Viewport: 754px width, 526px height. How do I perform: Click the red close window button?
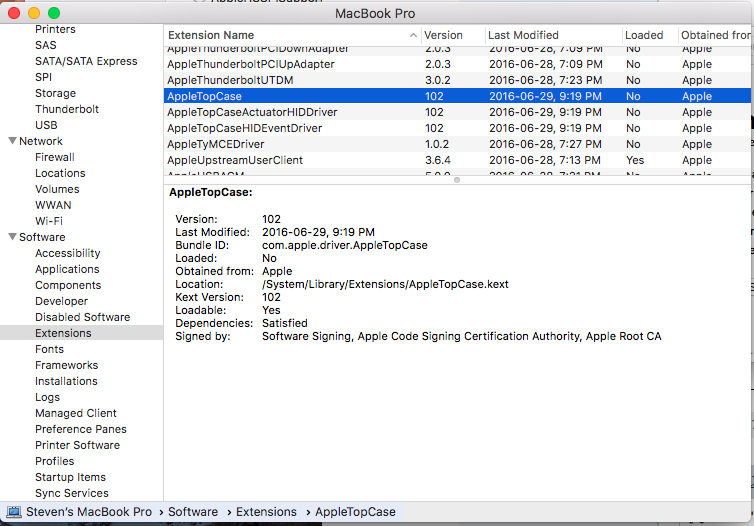[x=14, y=13]
